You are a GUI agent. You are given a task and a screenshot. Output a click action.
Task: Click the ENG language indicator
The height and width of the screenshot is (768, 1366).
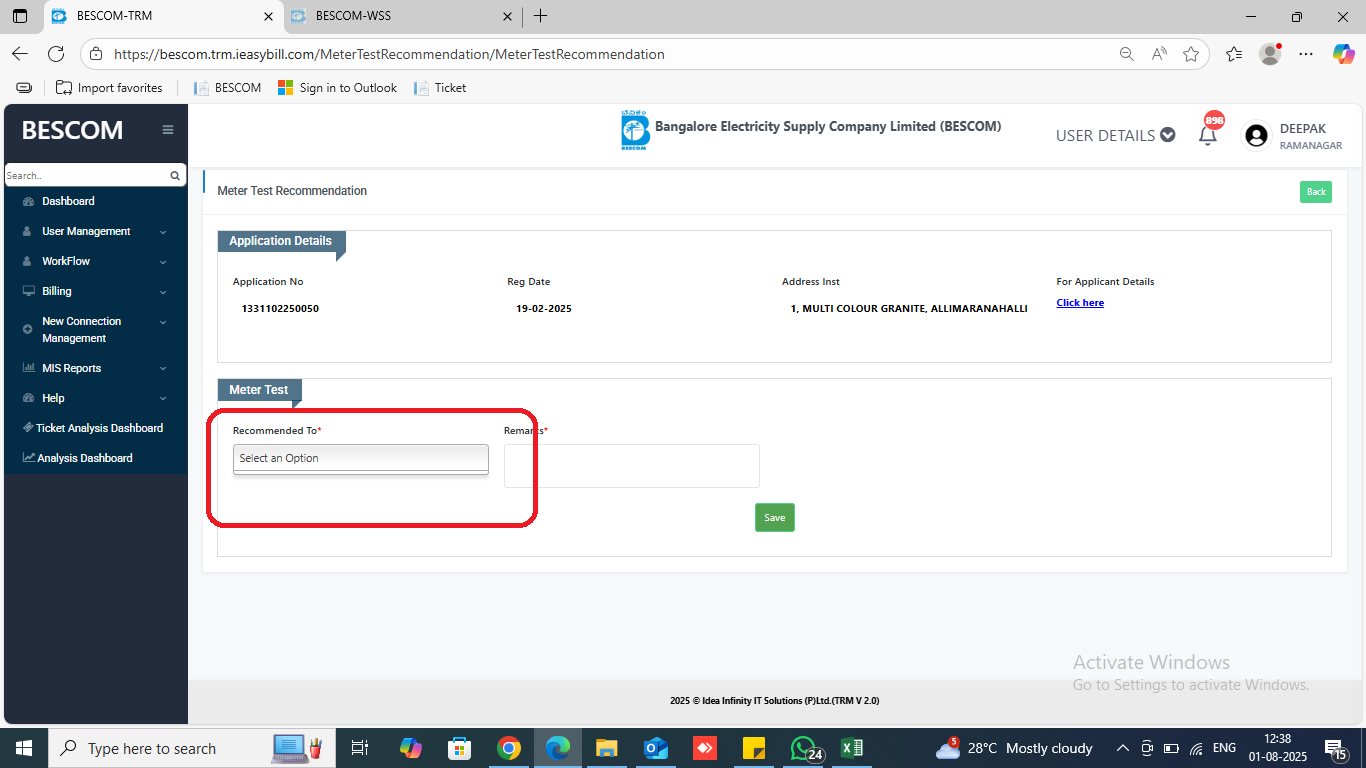click(1224, 748)
